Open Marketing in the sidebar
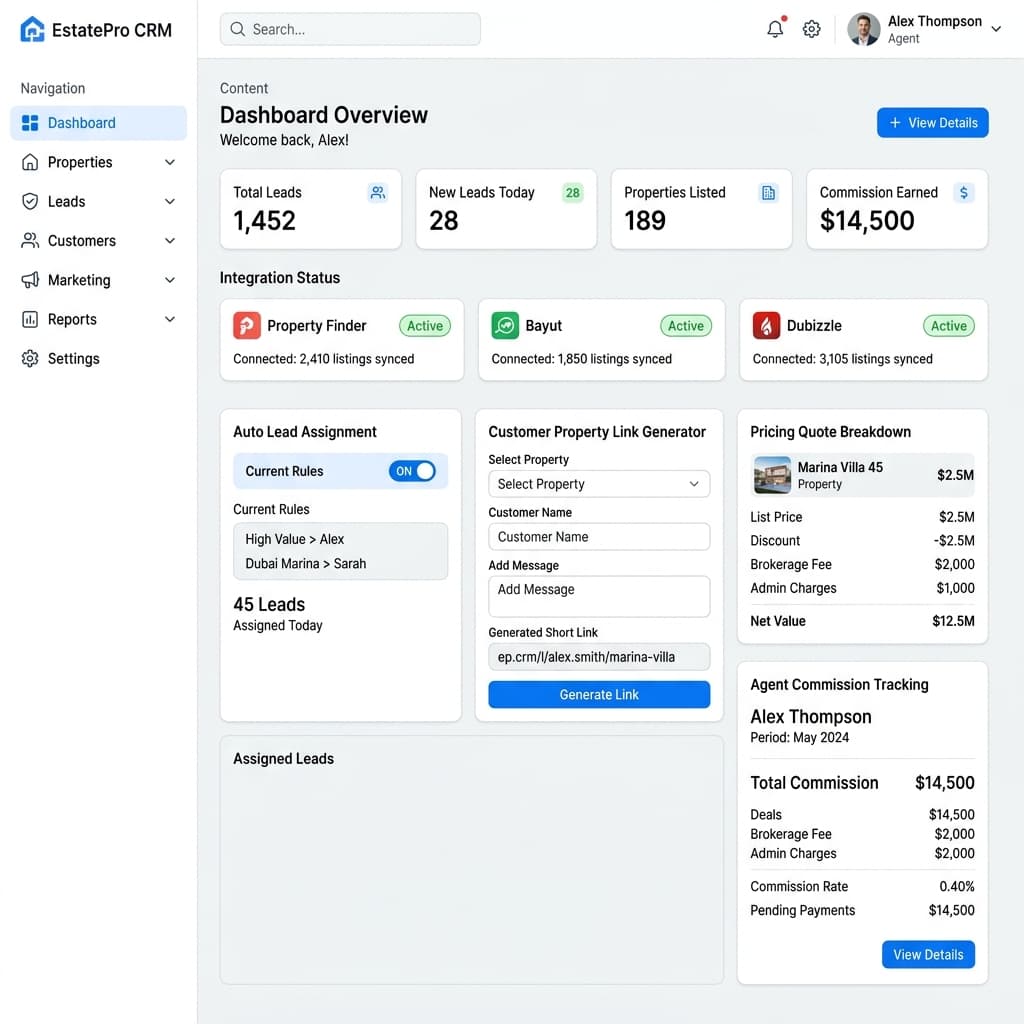This screenshot has width=1024, height=1024. click(99, 280)
